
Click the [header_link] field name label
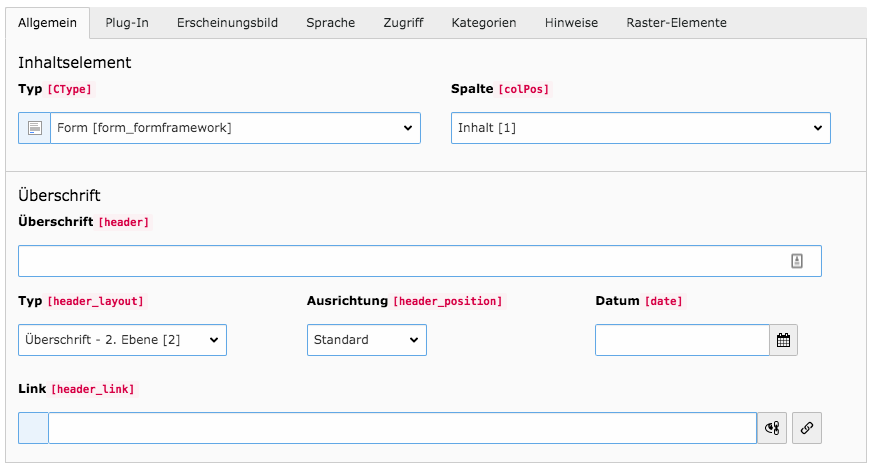[x=93, y=389]
